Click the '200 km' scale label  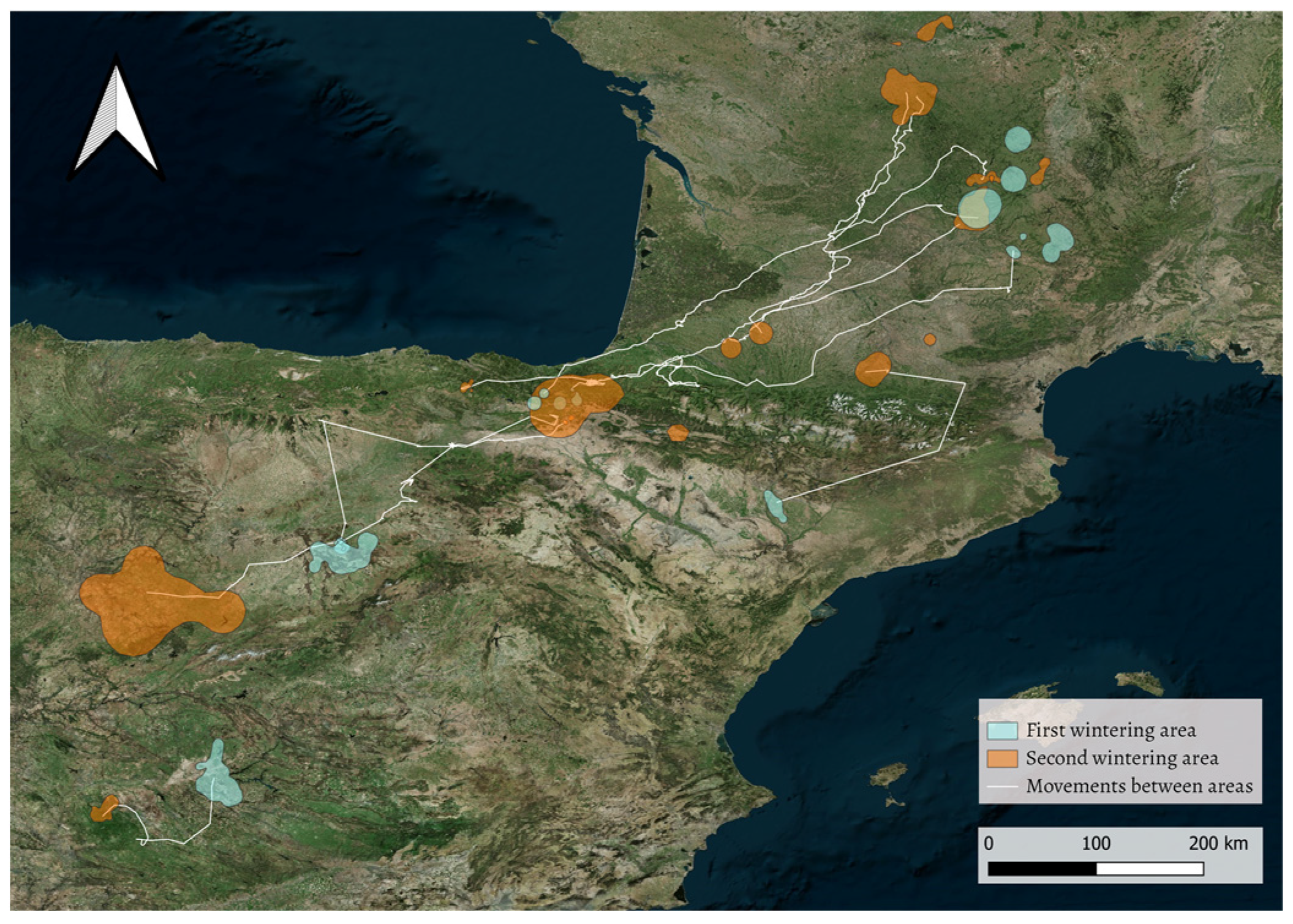tap(1218, 843)
